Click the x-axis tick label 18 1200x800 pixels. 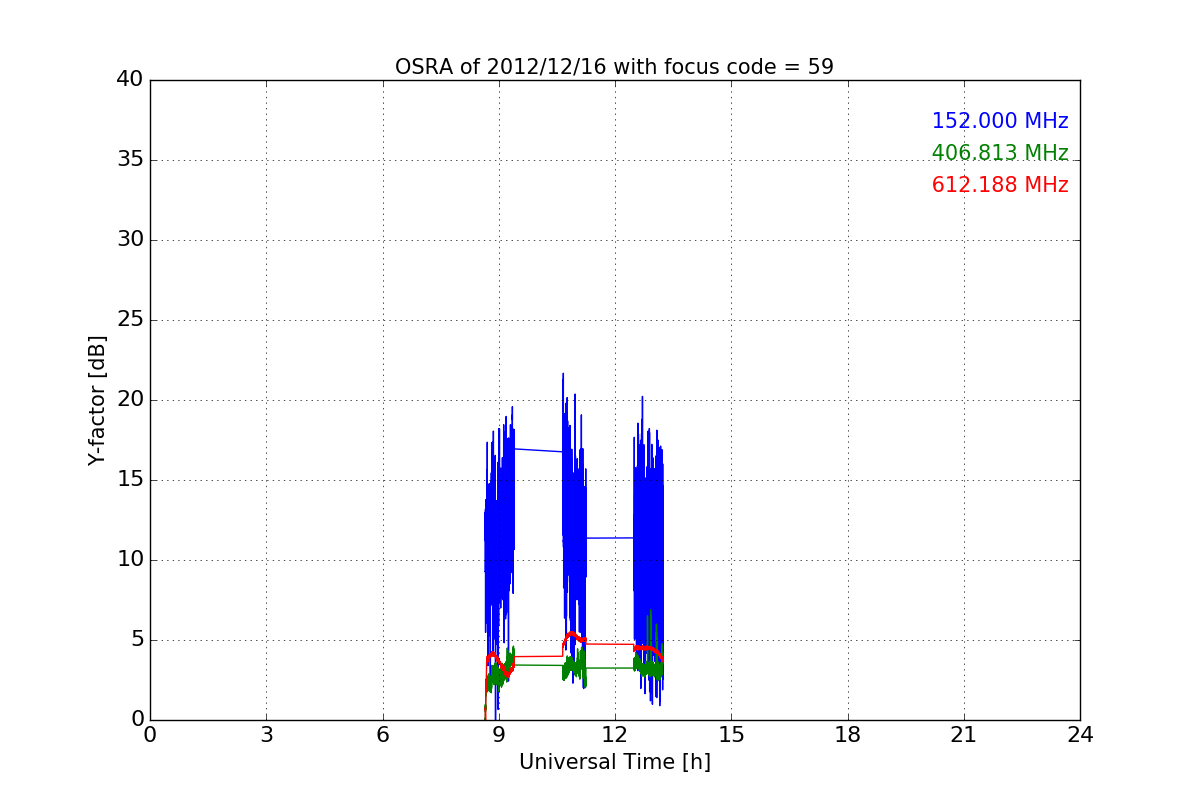848,735
